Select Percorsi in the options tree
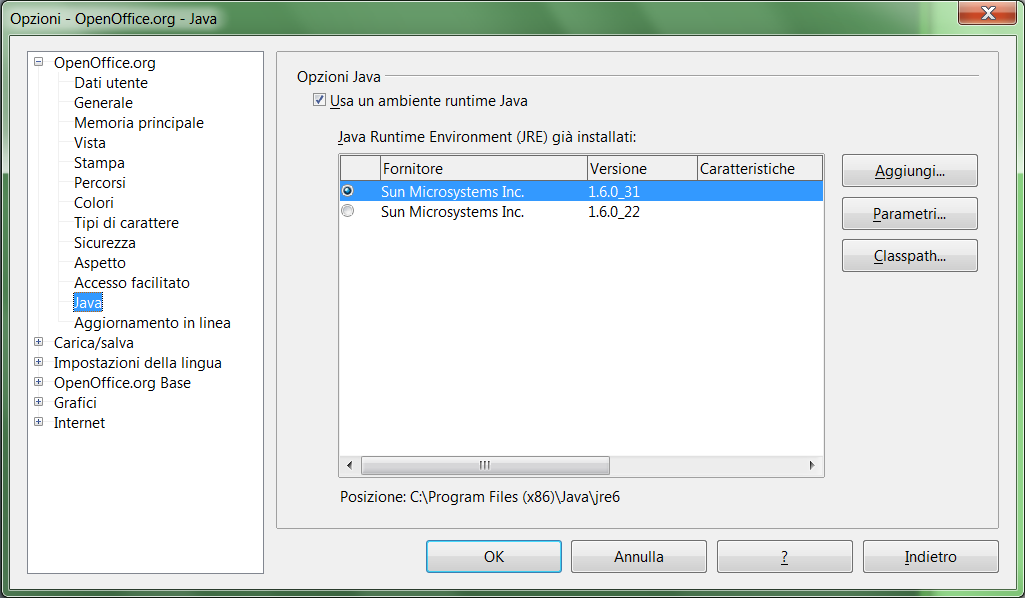The height and width of the screenshot is (598, 1025). click(99, 183)
